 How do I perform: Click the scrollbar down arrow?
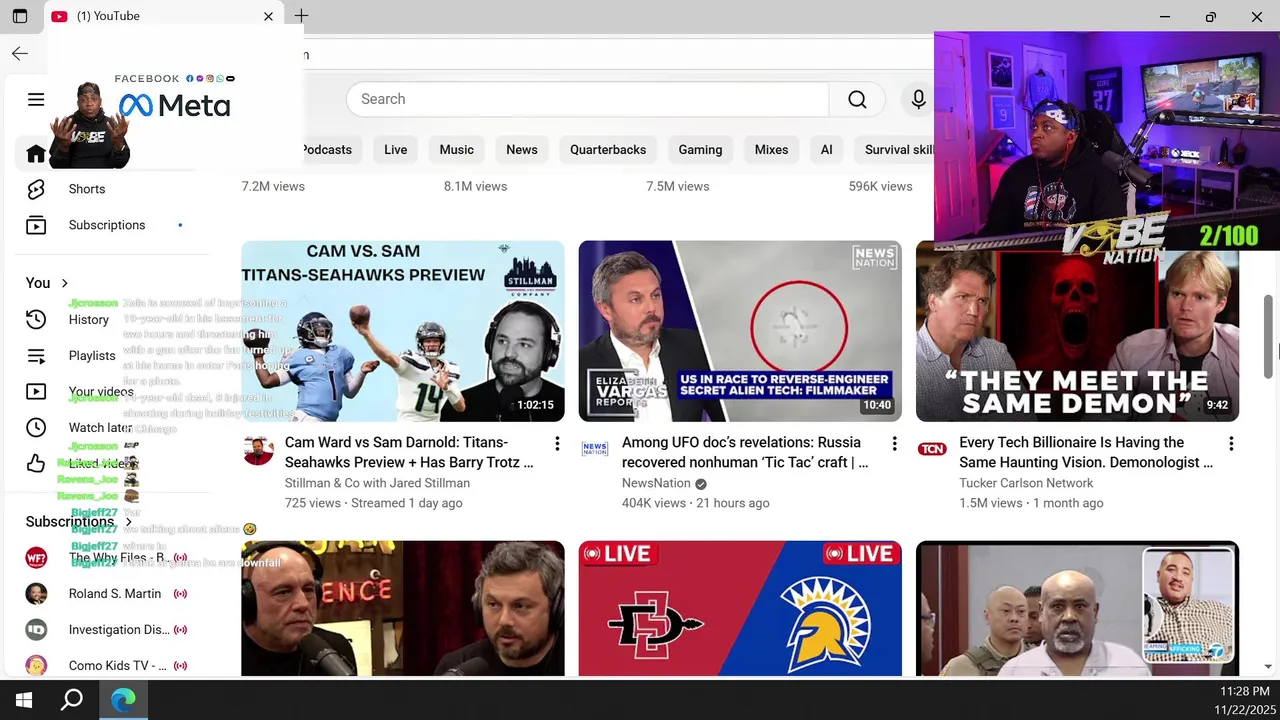[1269, 666]
